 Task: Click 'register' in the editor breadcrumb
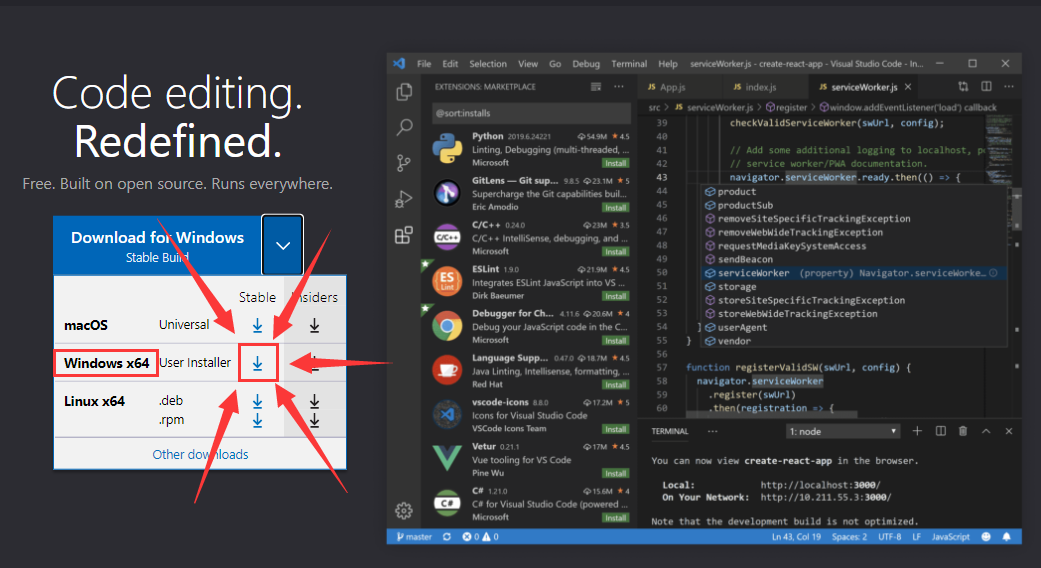point(787,107)
